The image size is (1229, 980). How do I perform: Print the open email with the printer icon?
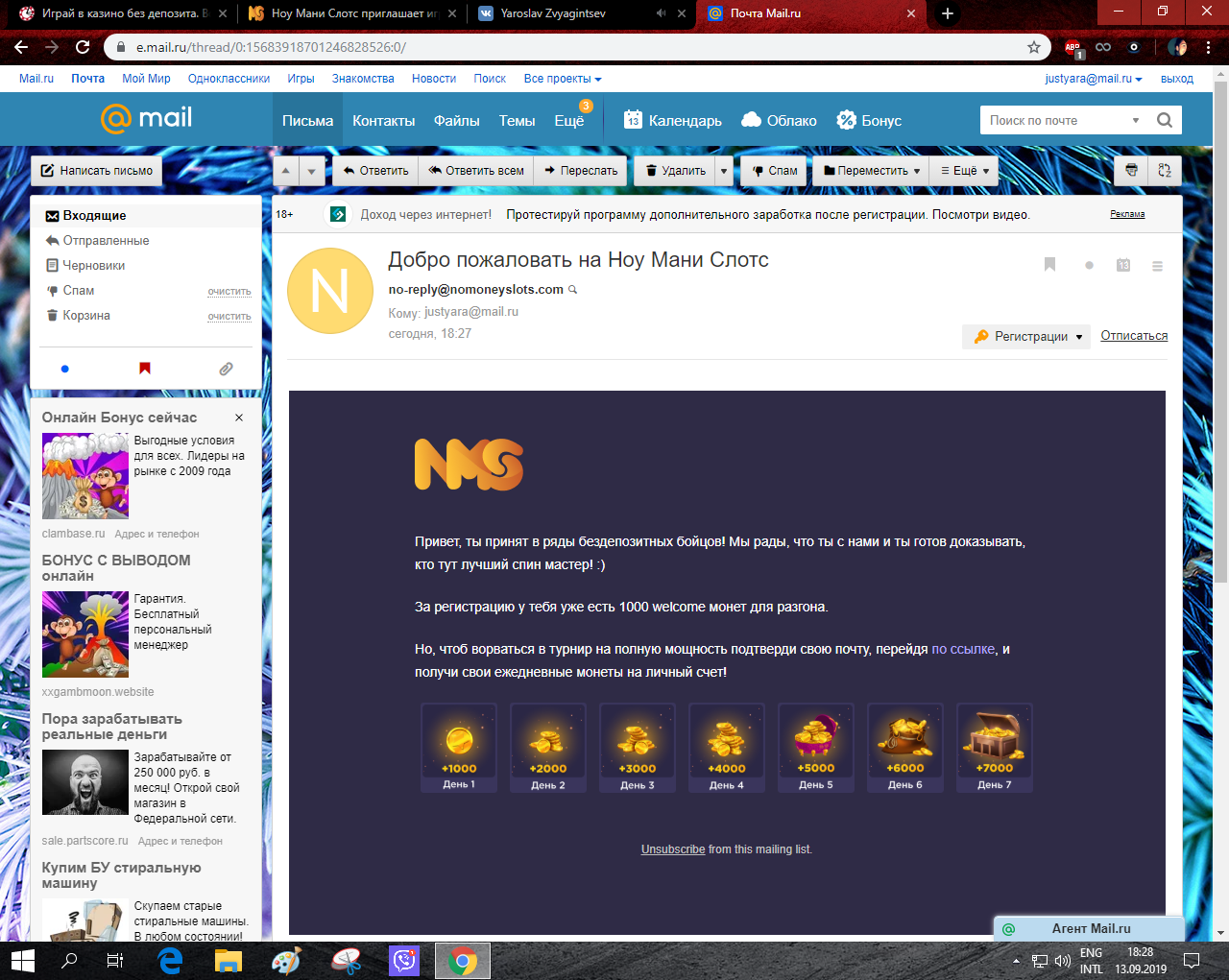coord(1132,171)
